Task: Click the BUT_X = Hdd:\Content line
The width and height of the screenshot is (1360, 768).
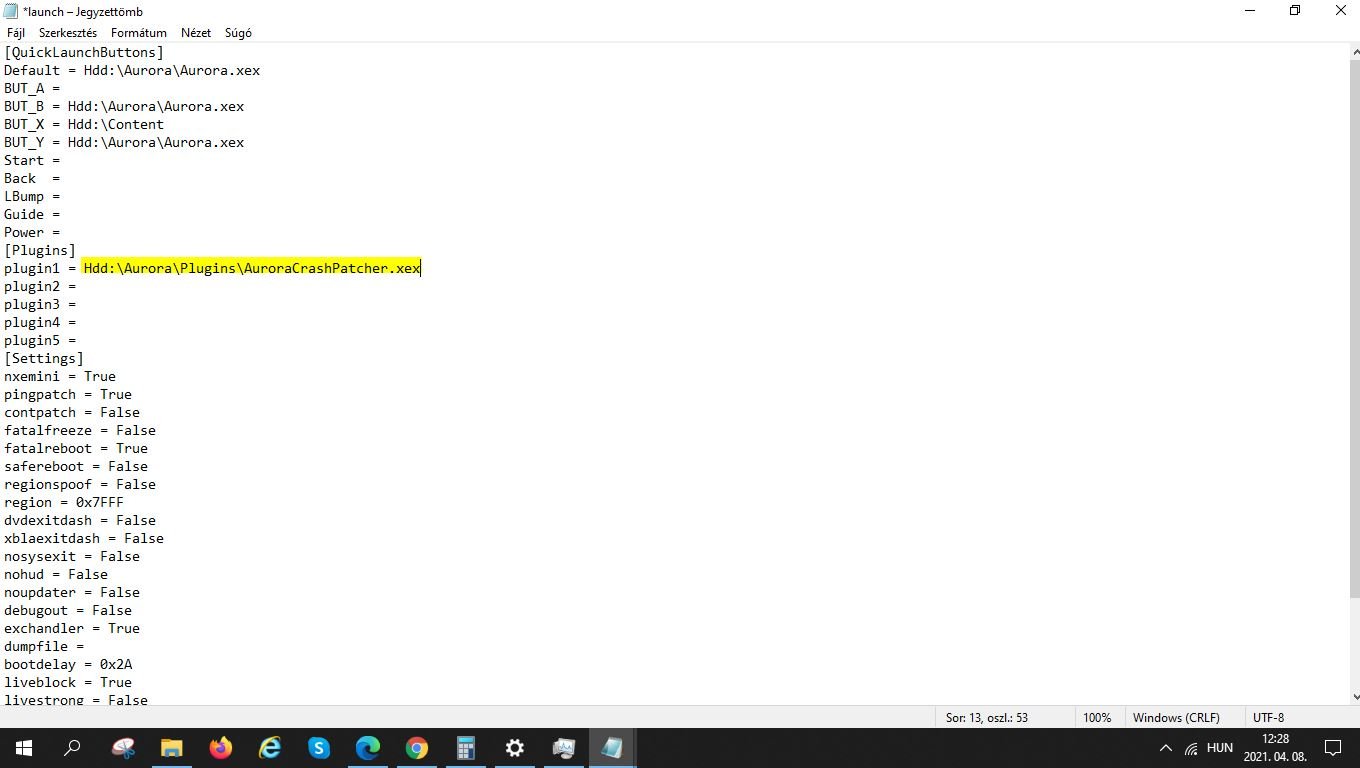Action: (x=84, y=124)
